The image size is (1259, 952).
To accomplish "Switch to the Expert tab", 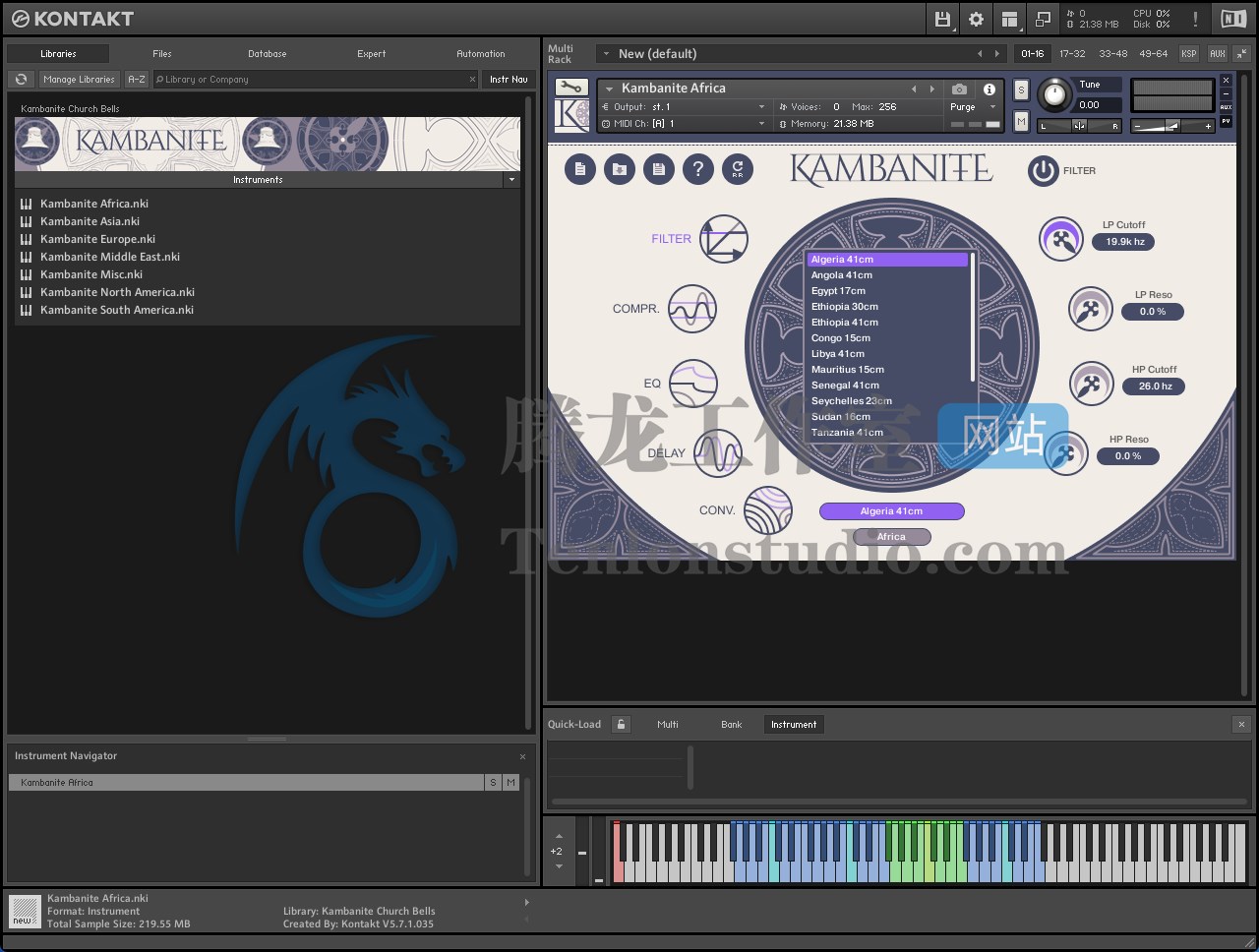I will coord(372,54).
